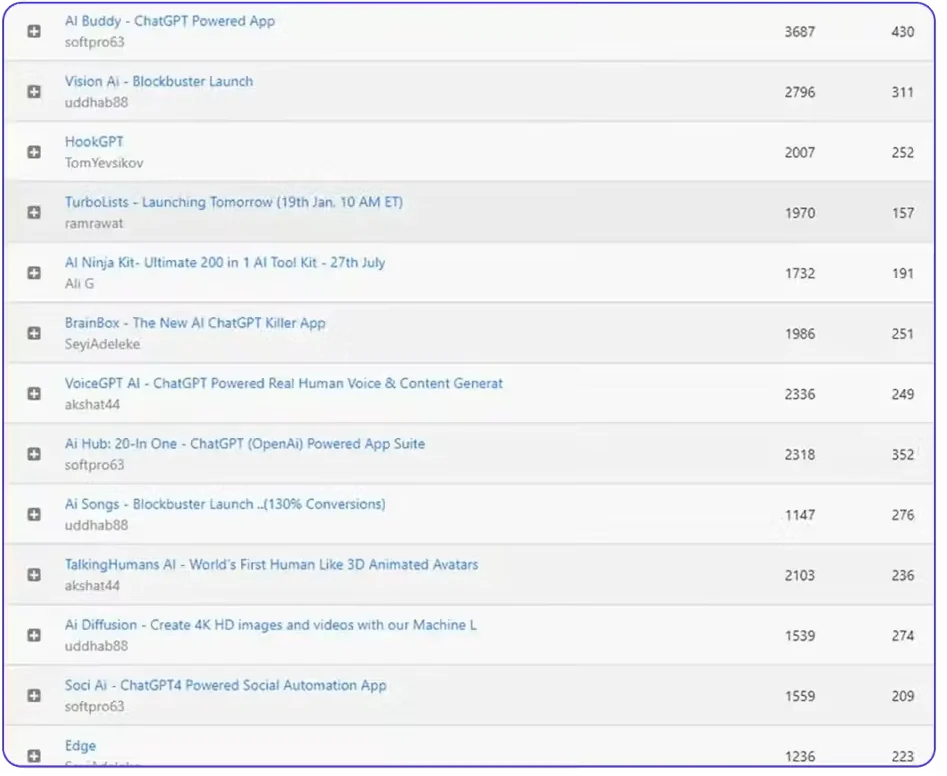947x776 pixels.
Task: Open AI Ninja Kit Ultimate 200 in 1 link
Action: point(225,263)
